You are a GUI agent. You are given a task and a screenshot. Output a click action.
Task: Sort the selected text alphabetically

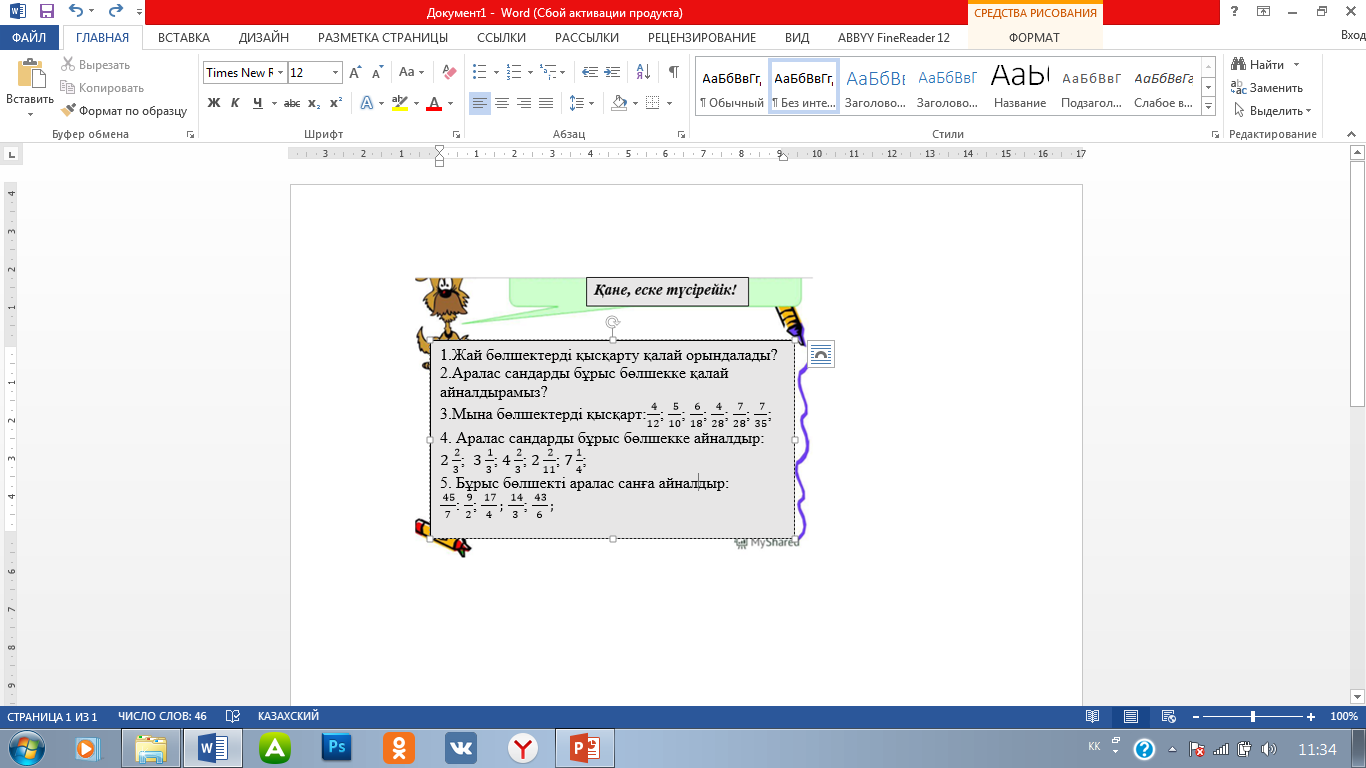coord(644,72)
